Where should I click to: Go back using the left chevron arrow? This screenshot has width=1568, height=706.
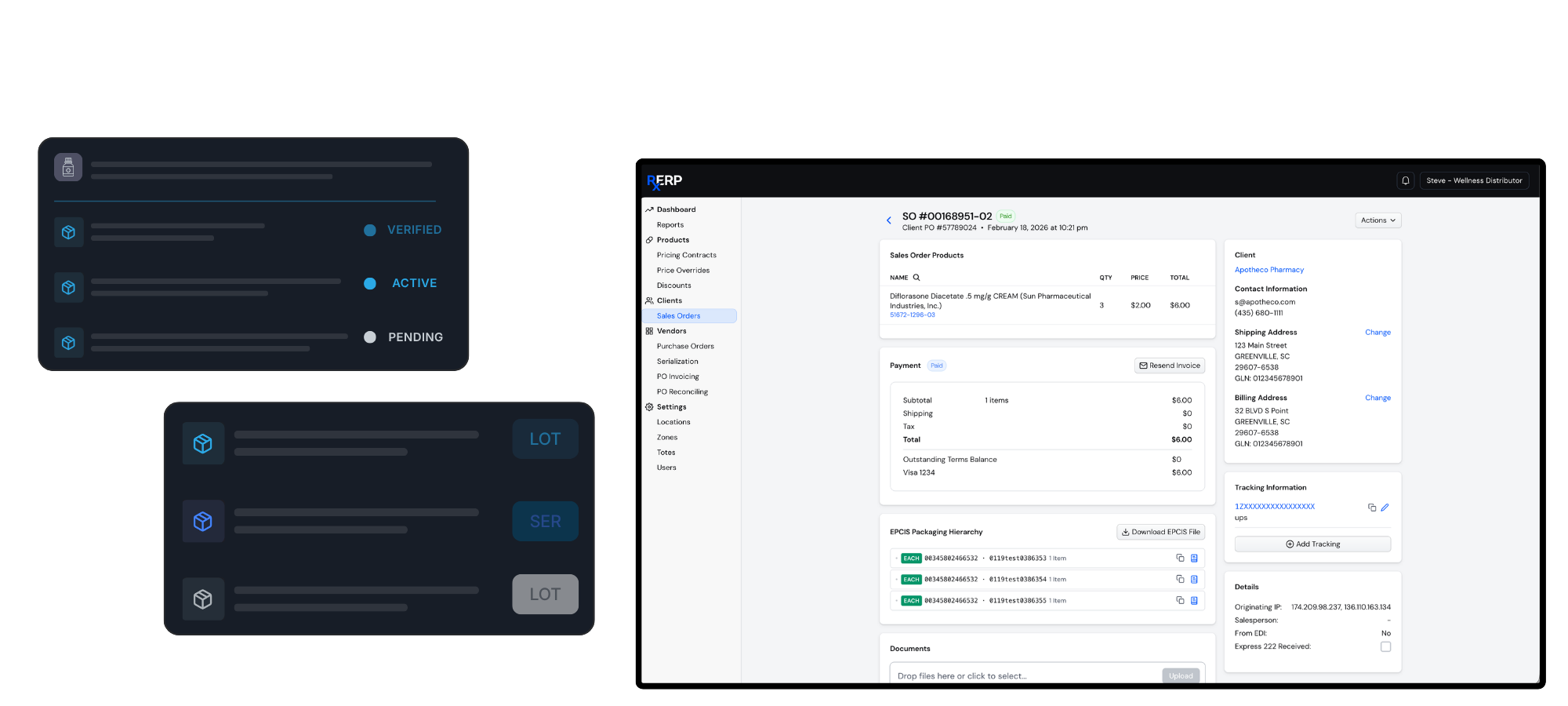coord(888,220)
